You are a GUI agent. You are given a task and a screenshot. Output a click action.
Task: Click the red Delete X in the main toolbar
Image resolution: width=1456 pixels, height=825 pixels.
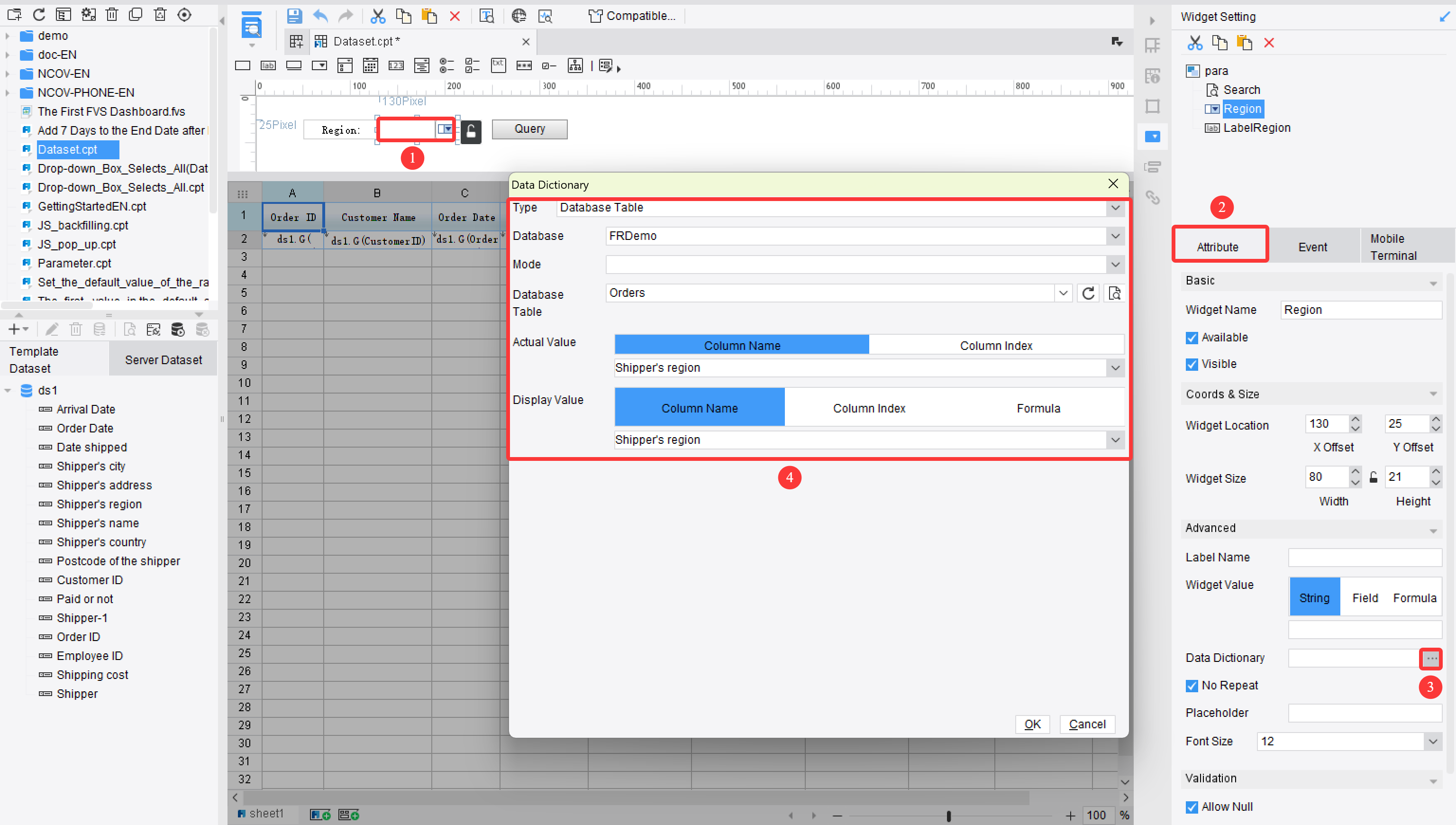(455, 16)
